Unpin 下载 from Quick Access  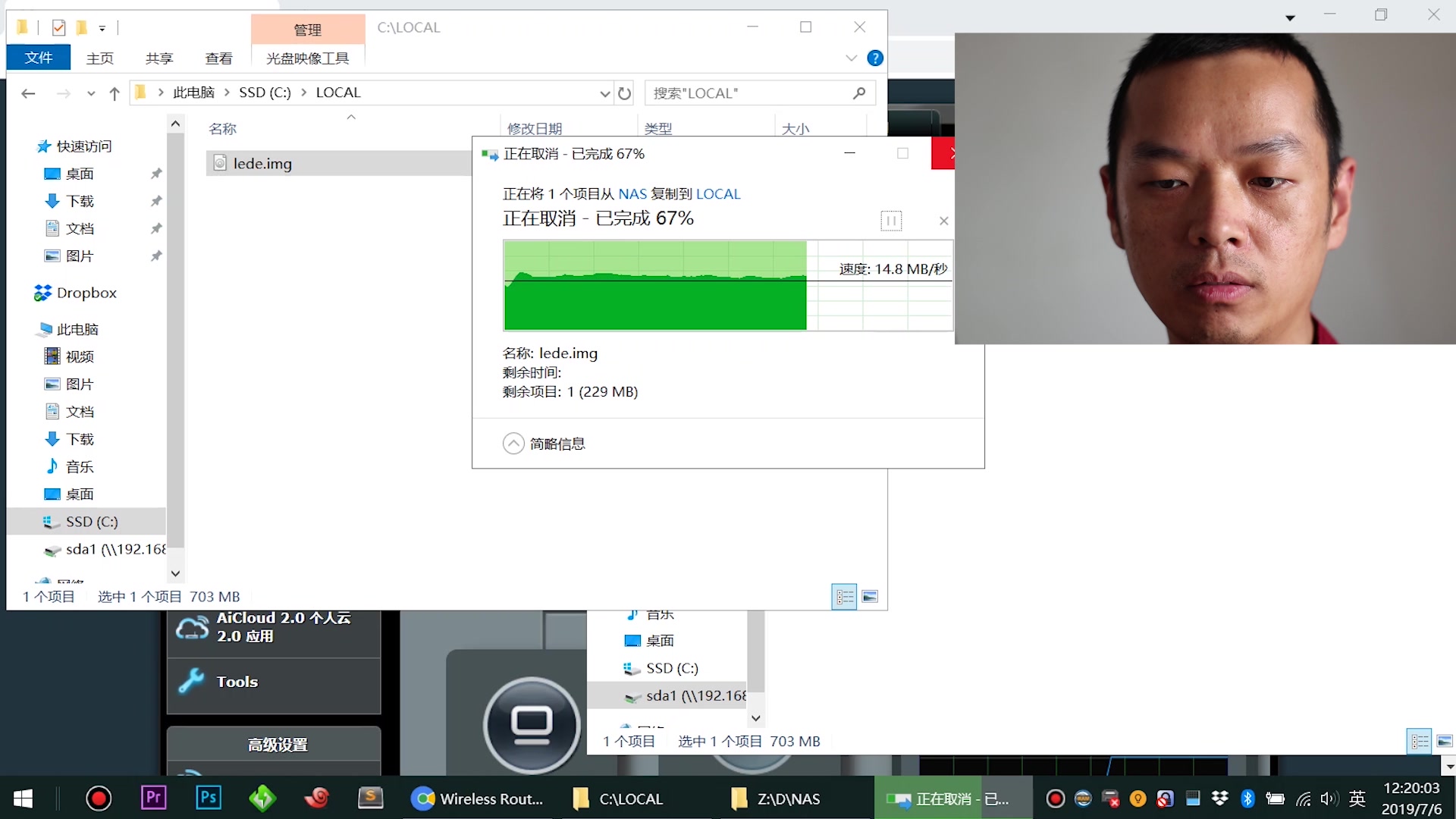(155, 200)
